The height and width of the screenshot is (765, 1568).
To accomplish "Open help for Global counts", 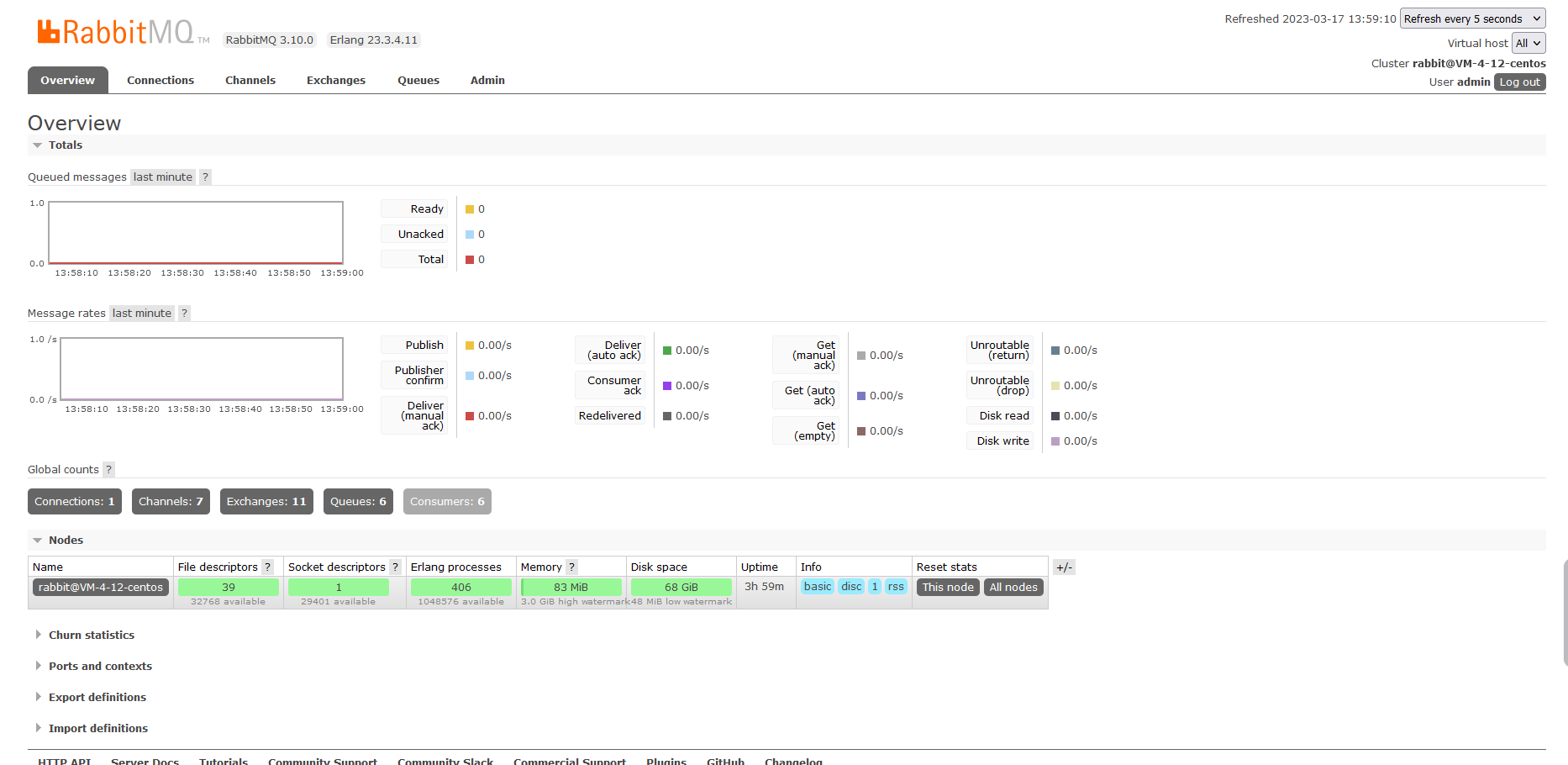I will pyautogui.click(x=108, y=469).
